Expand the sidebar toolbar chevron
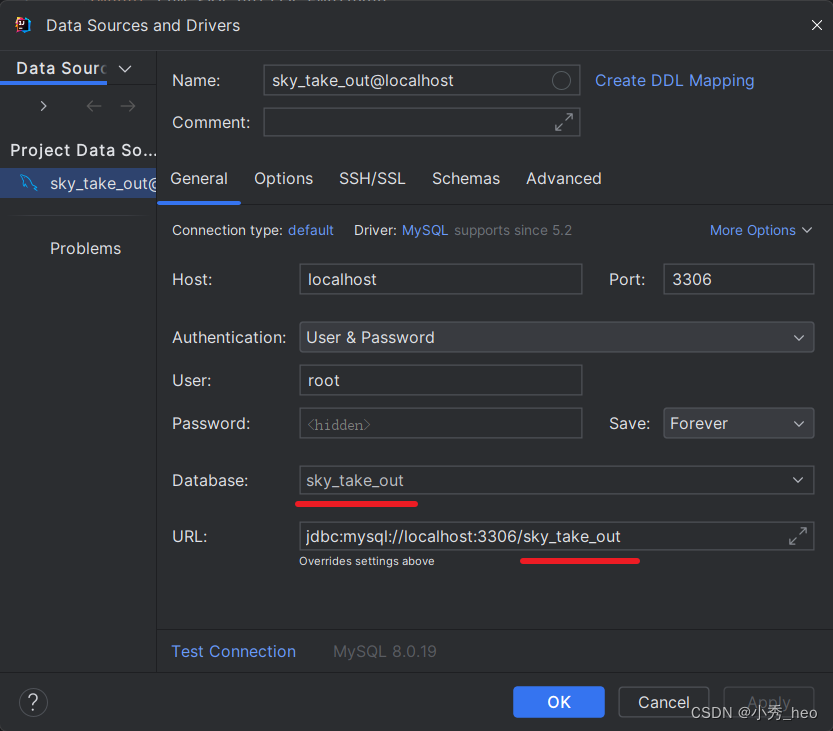Screen dimensions: 833x731 click(x=44, y=106)
